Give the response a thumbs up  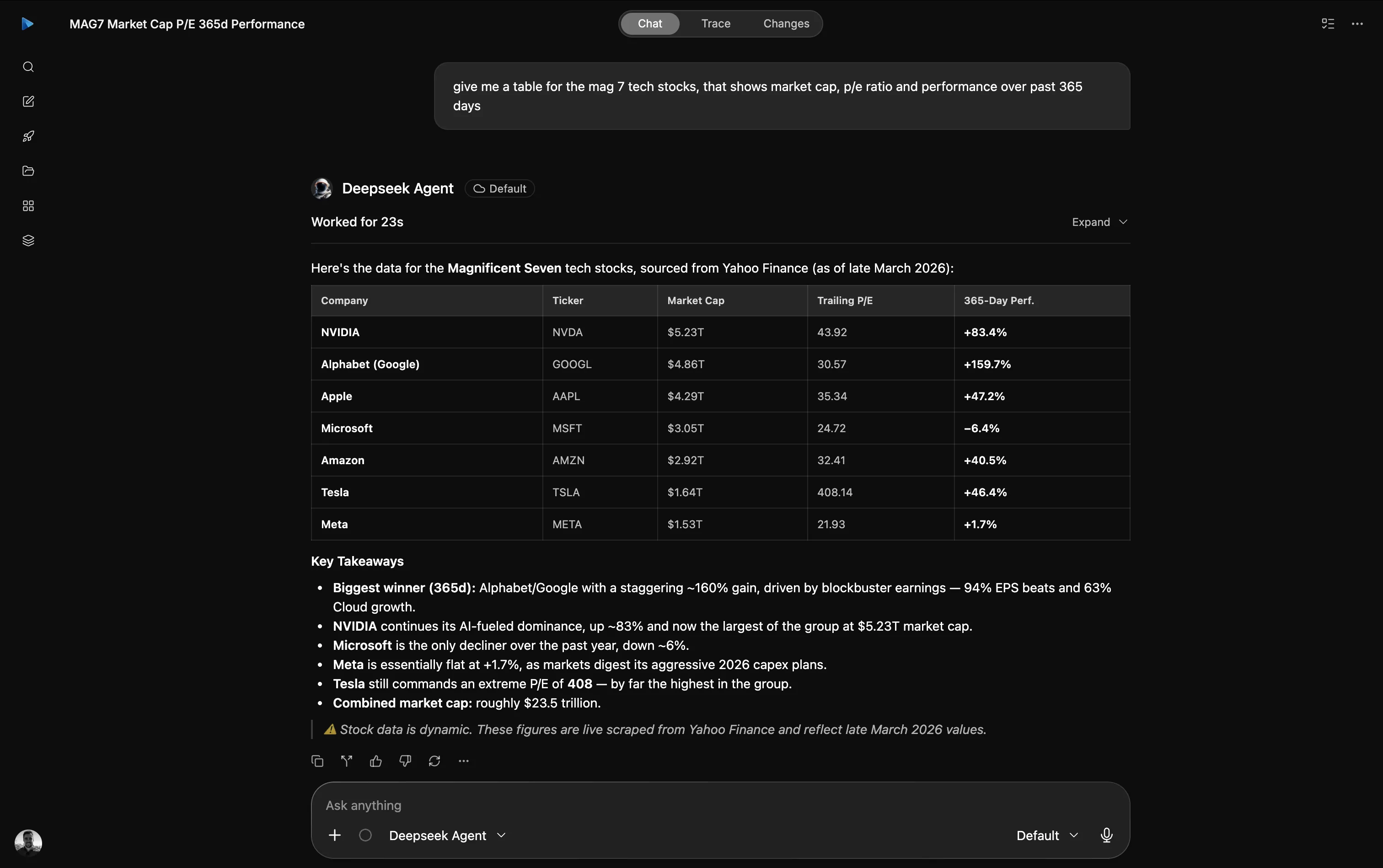[376, 761]
